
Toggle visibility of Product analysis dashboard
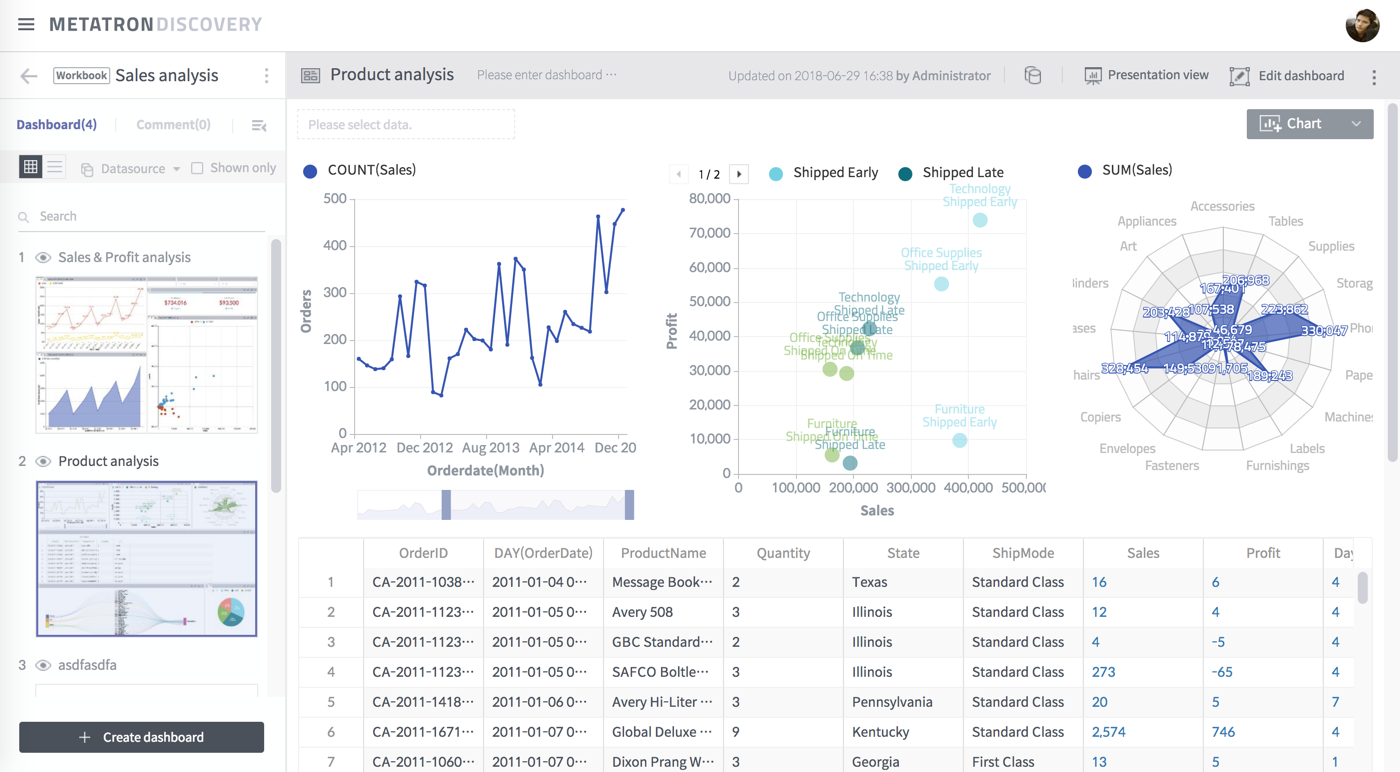[x=43, y=462]
